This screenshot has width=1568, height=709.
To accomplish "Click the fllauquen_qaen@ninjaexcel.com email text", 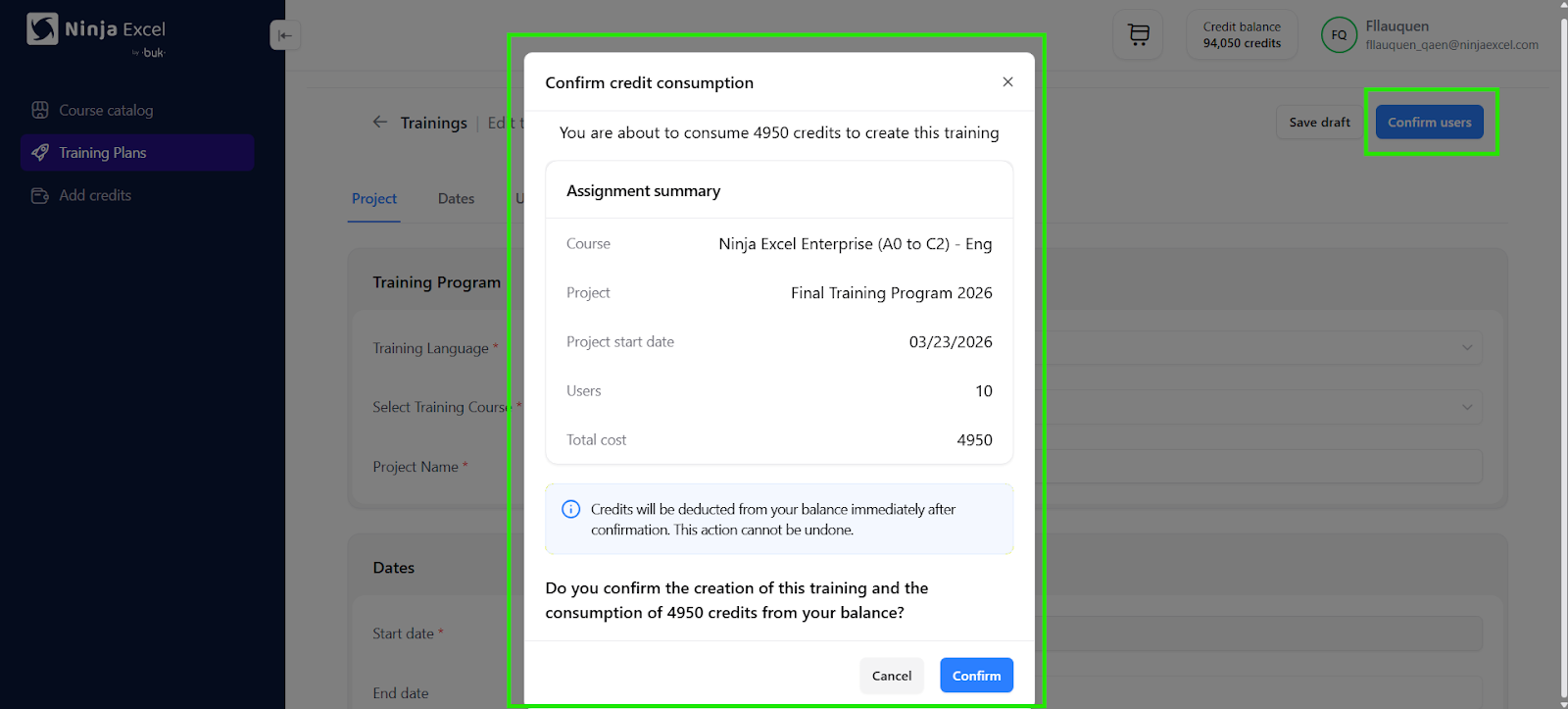I will pyautogui.click(x=1451, y=45).
